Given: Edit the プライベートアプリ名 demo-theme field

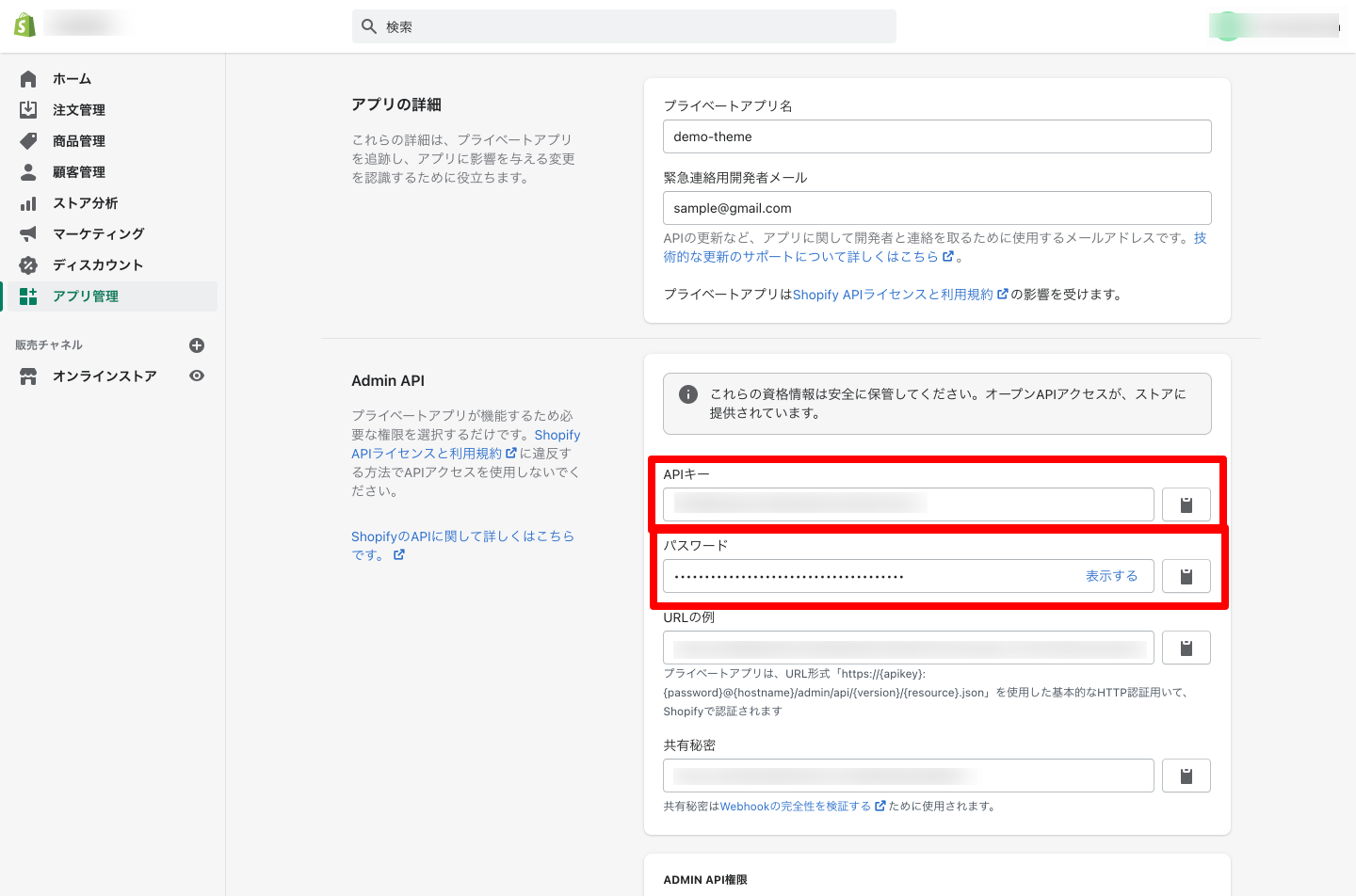Looking at the screenshot, I should (936, 136).
